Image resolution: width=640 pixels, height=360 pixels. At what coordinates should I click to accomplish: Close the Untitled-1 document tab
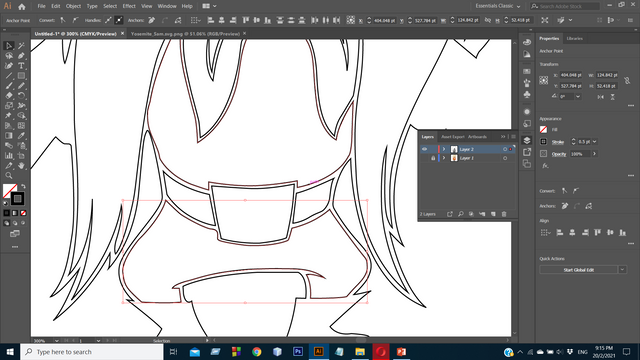122,33
